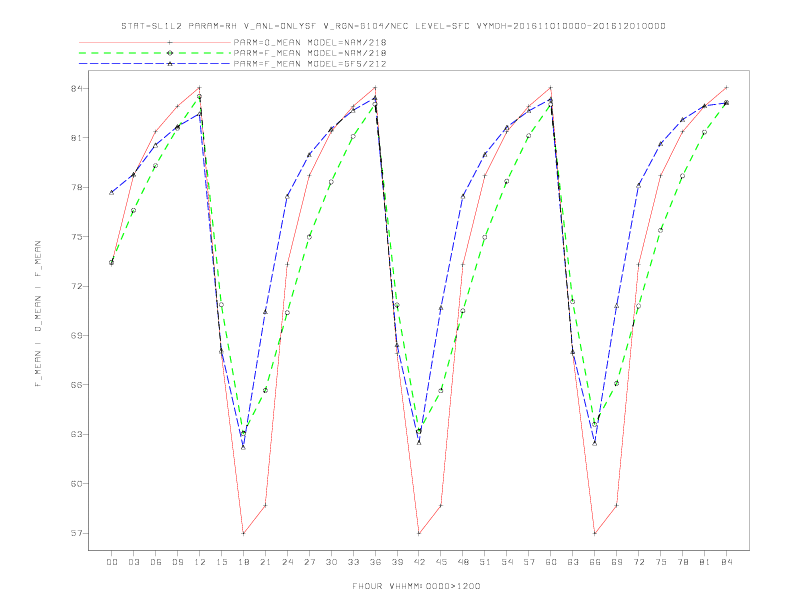Click x-axis forecast hour label 27

click(309, 562)
